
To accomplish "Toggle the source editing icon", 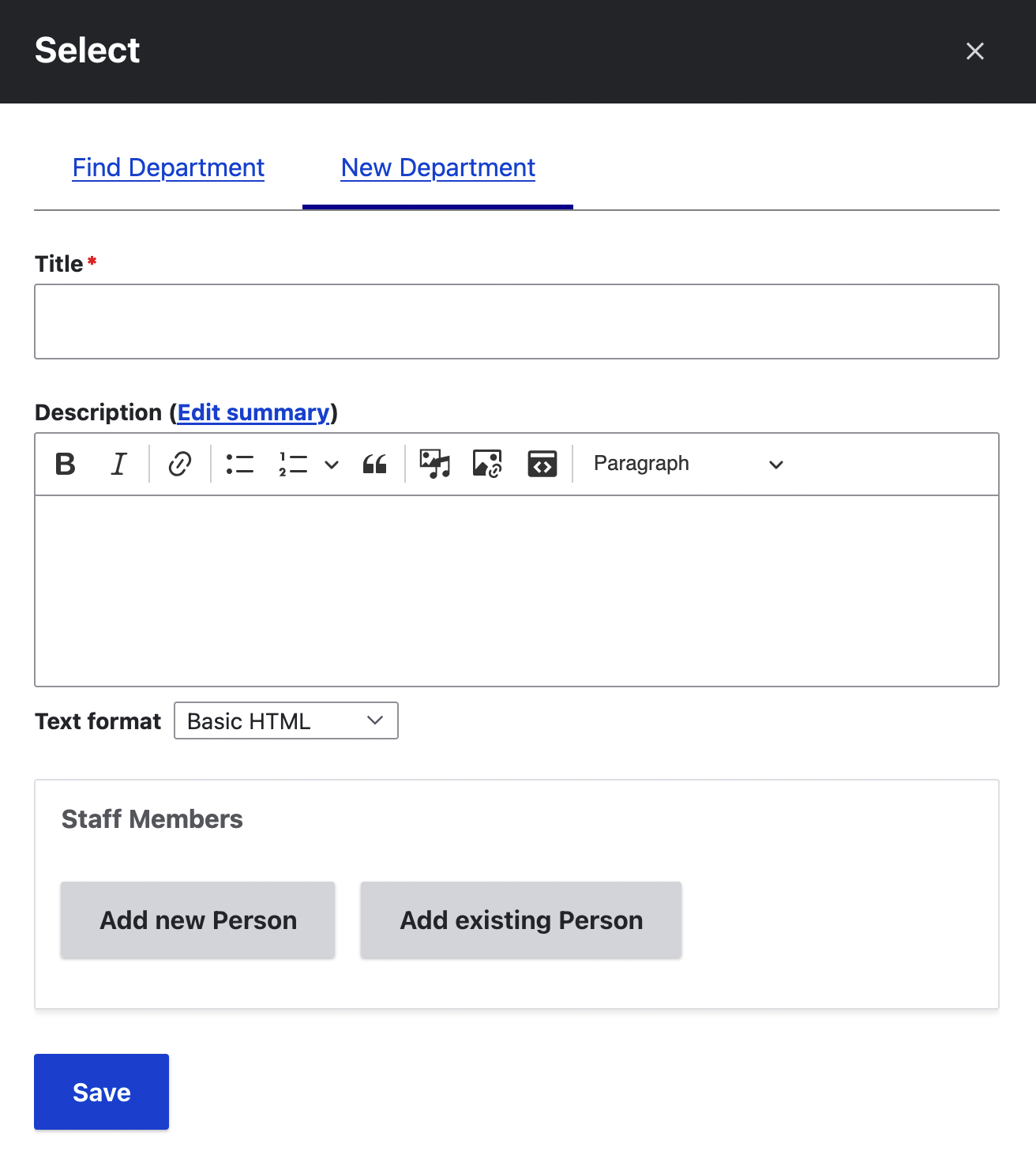I will click(542, 464).
